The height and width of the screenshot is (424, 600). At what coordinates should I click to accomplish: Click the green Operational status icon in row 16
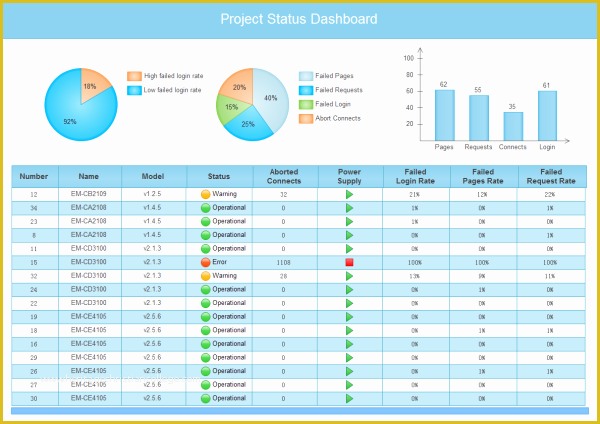[205, 344]
